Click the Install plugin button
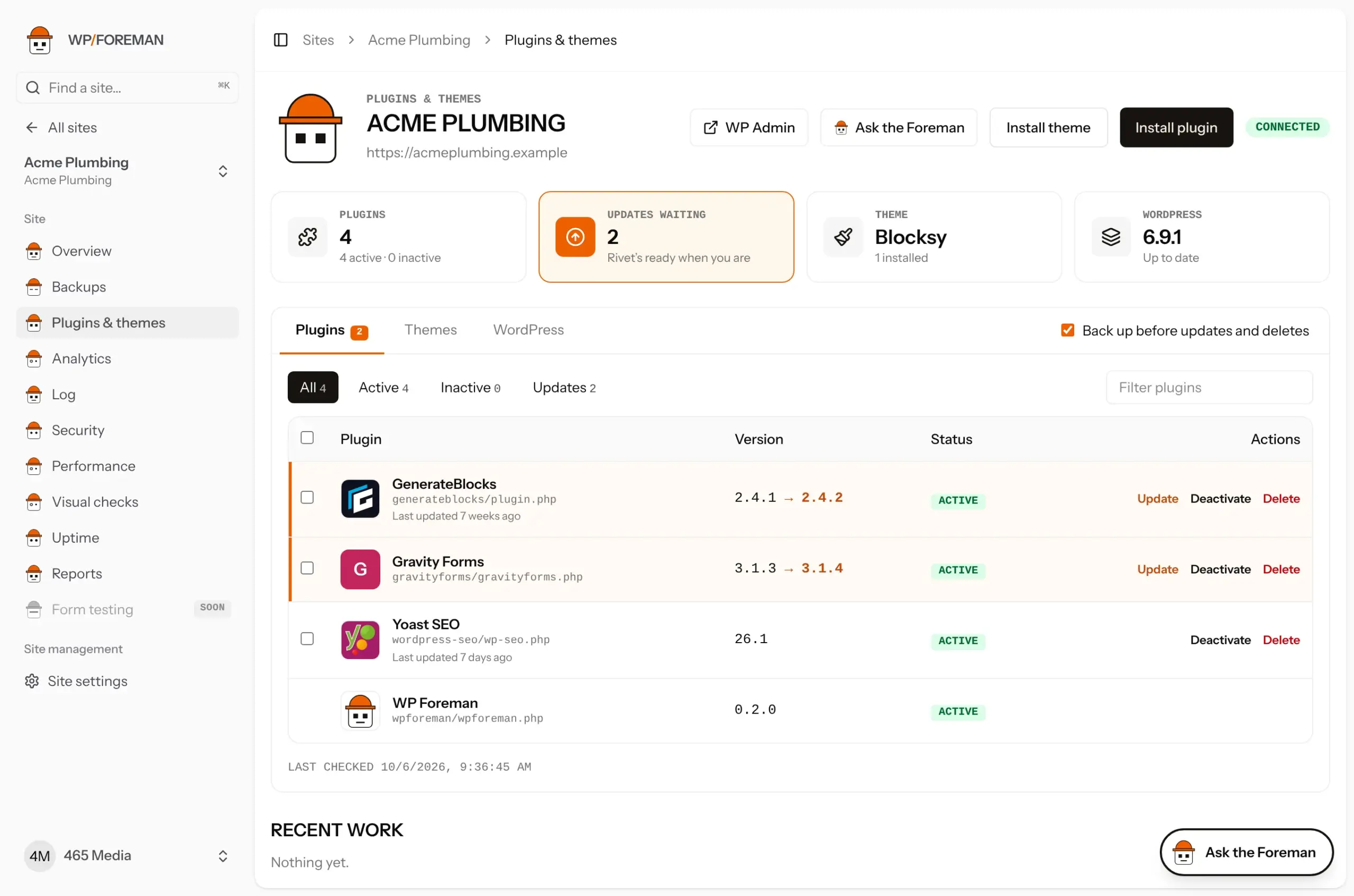 pyautogui.click(x=1176, y=127)
